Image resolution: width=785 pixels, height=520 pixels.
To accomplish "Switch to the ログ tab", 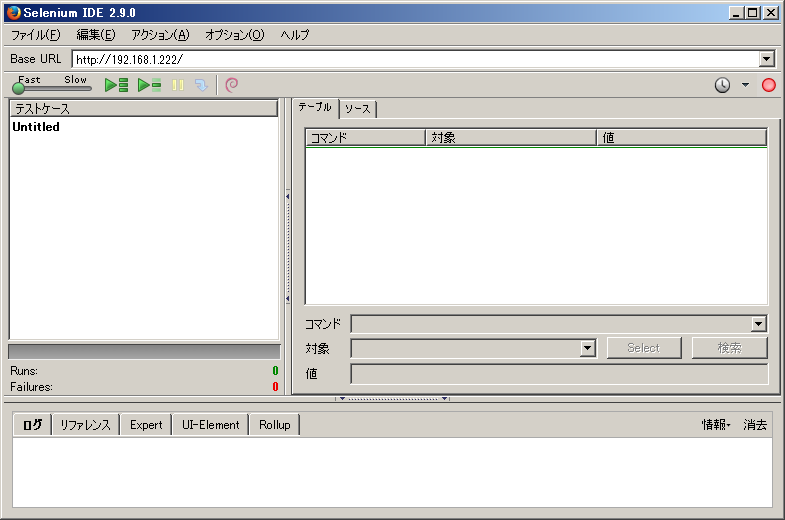I will coord(33,424).
